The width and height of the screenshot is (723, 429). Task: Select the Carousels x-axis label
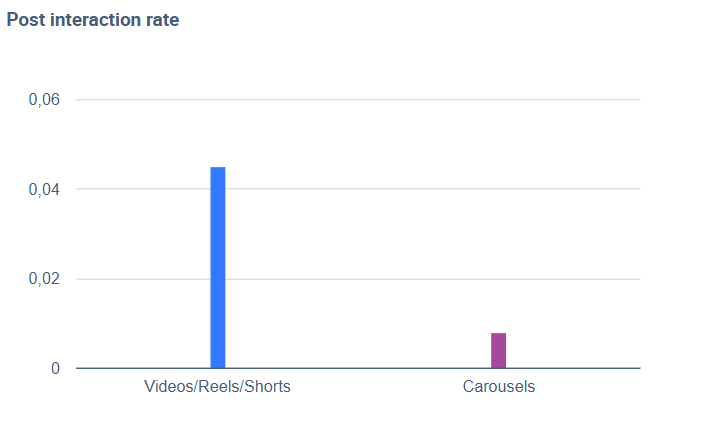[x=498, y=386]
